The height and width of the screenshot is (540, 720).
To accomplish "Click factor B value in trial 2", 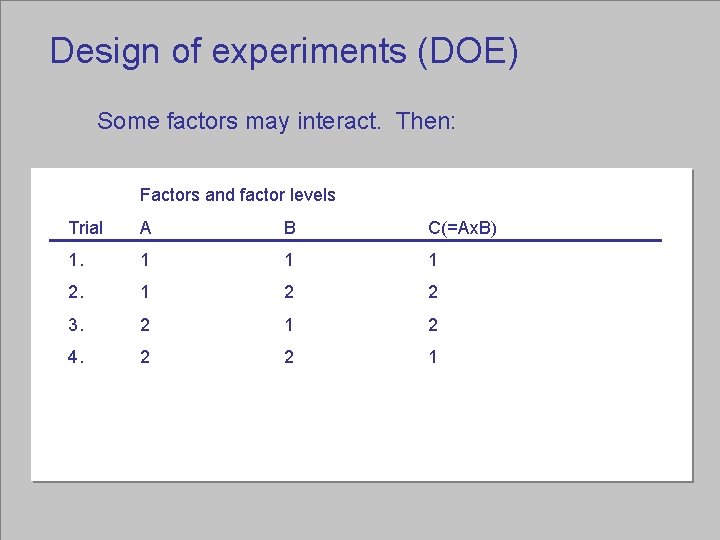I will pos(289,292).
